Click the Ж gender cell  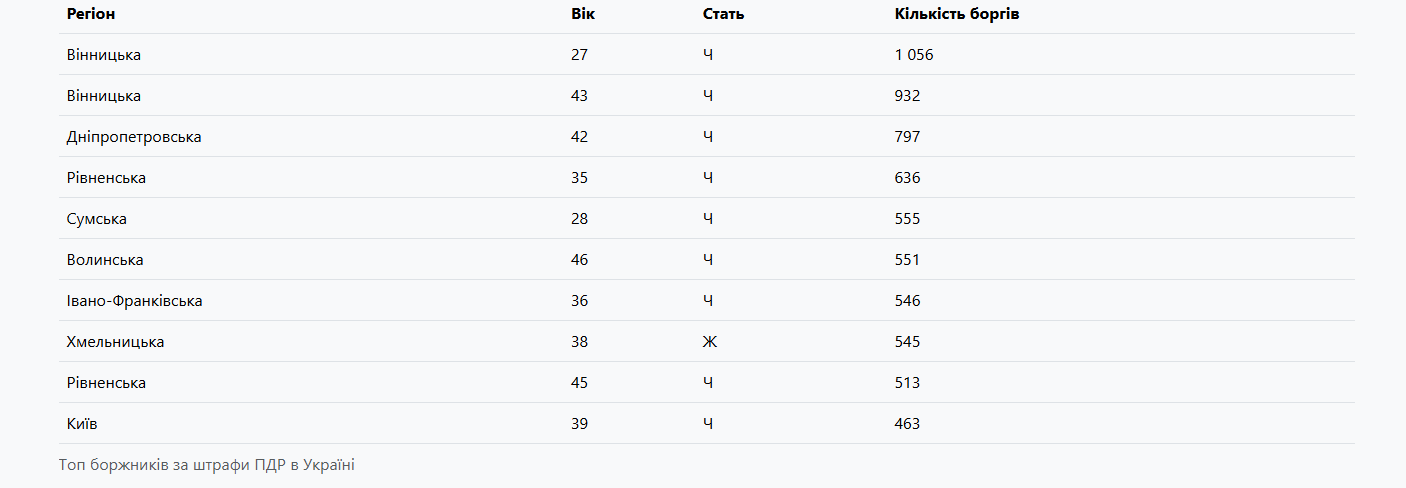710,342
